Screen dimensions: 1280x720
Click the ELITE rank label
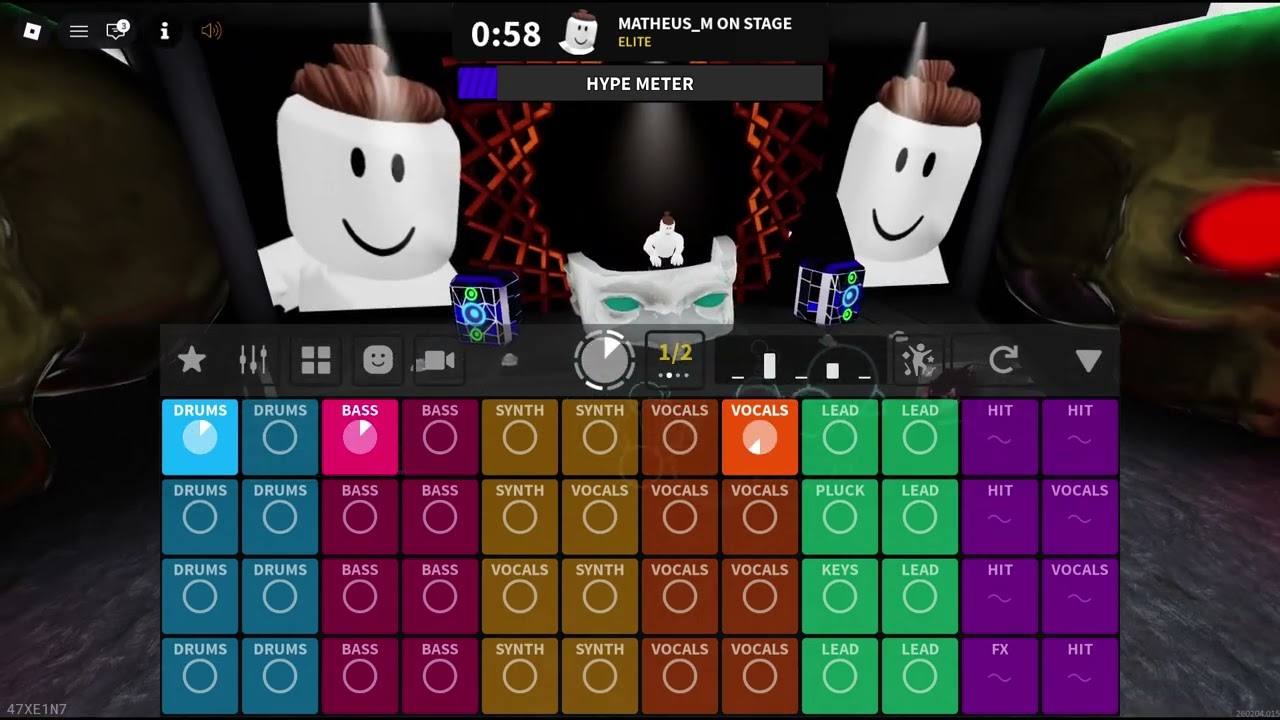pyautogui.click(x=635, y=42)
